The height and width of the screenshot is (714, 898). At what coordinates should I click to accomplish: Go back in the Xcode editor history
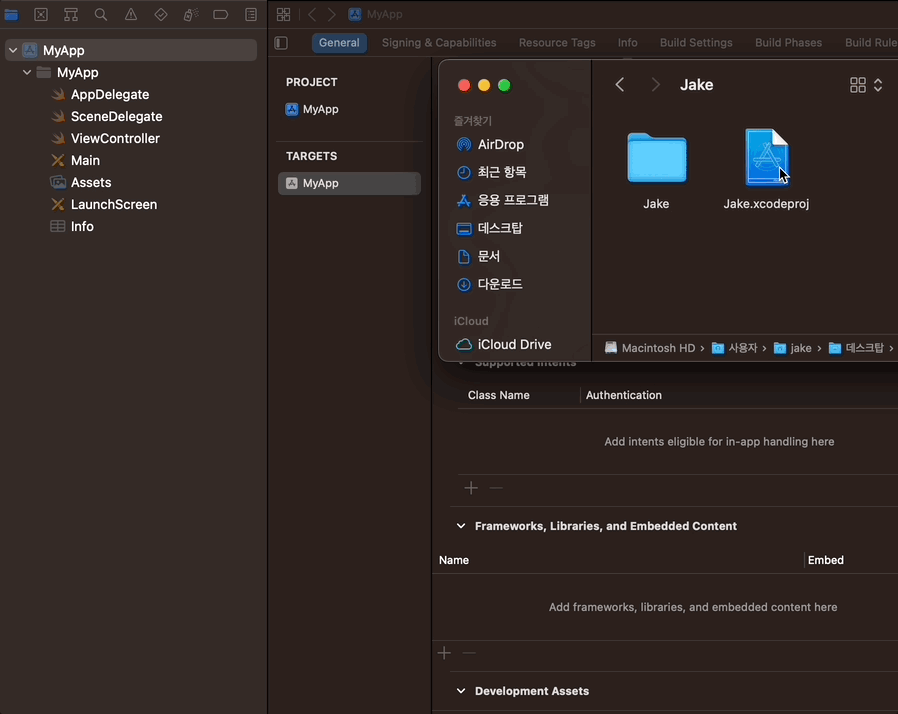coord(312,14)
